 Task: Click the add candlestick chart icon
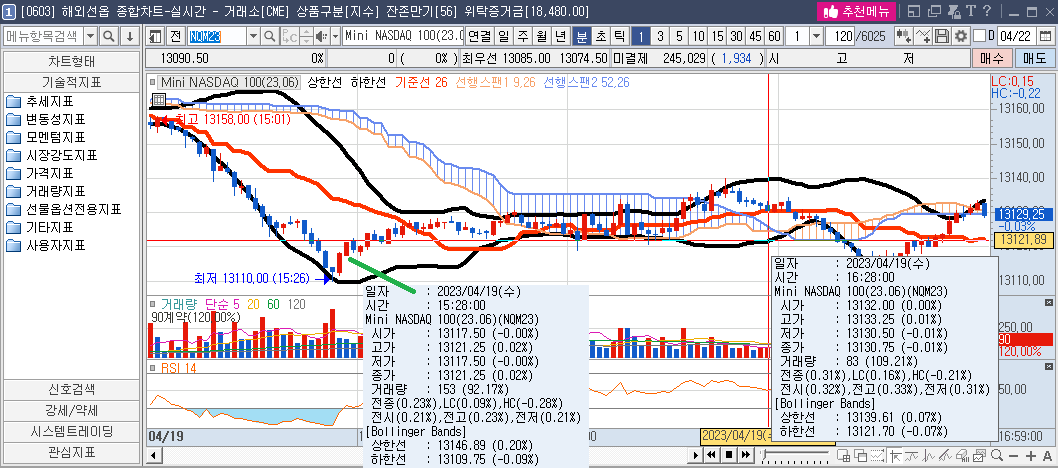click(903, 36)
